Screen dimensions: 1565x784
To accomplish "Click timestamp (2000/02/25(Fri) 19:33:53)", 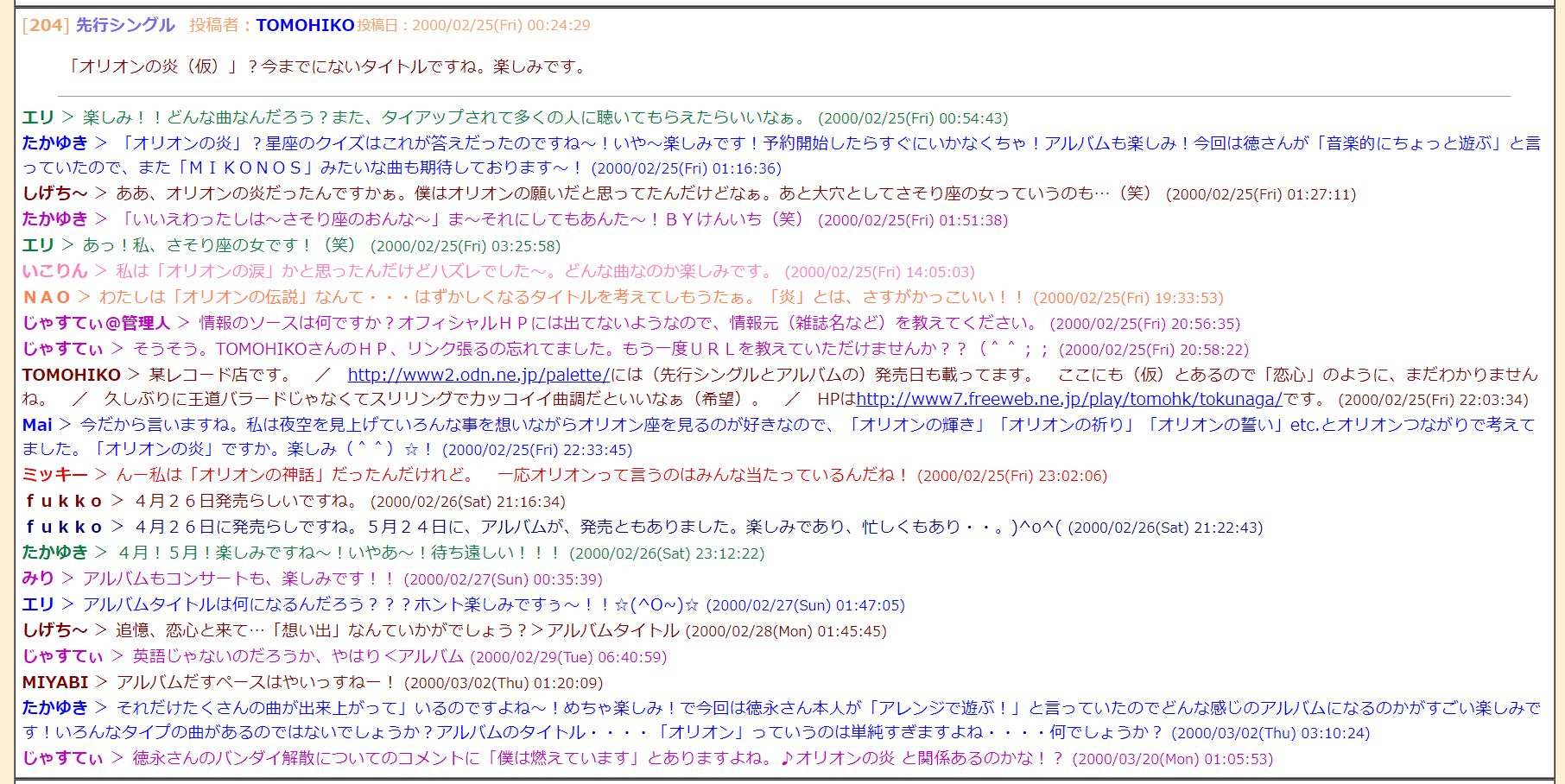I will click(1129, 298).
